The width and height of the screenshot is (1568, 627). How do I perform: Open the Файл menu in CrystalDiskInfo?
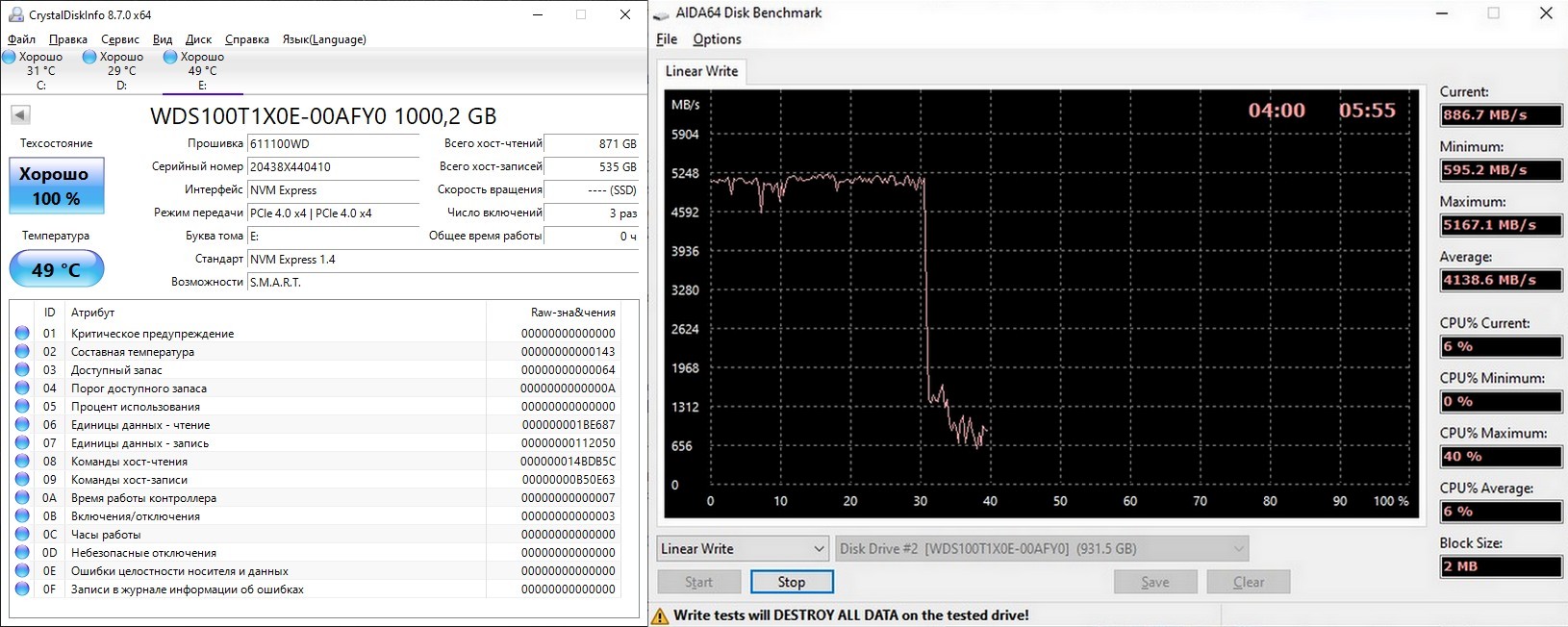[21, 39]
